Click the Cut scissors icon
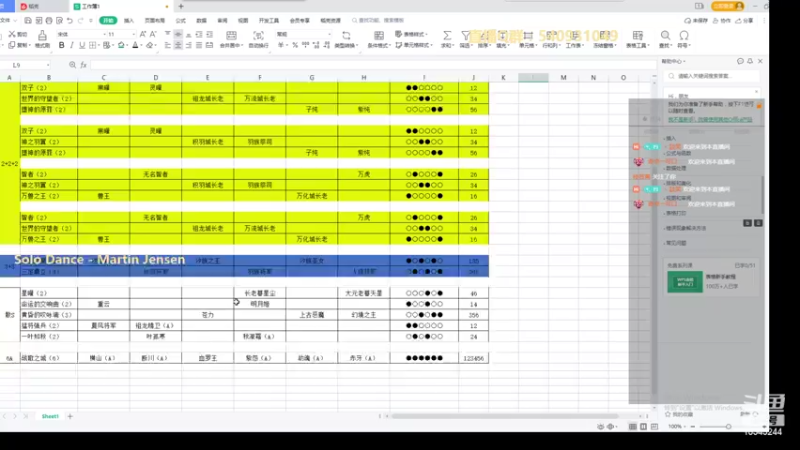The height and width of the screenshot is (450, 800). (12, 34)
